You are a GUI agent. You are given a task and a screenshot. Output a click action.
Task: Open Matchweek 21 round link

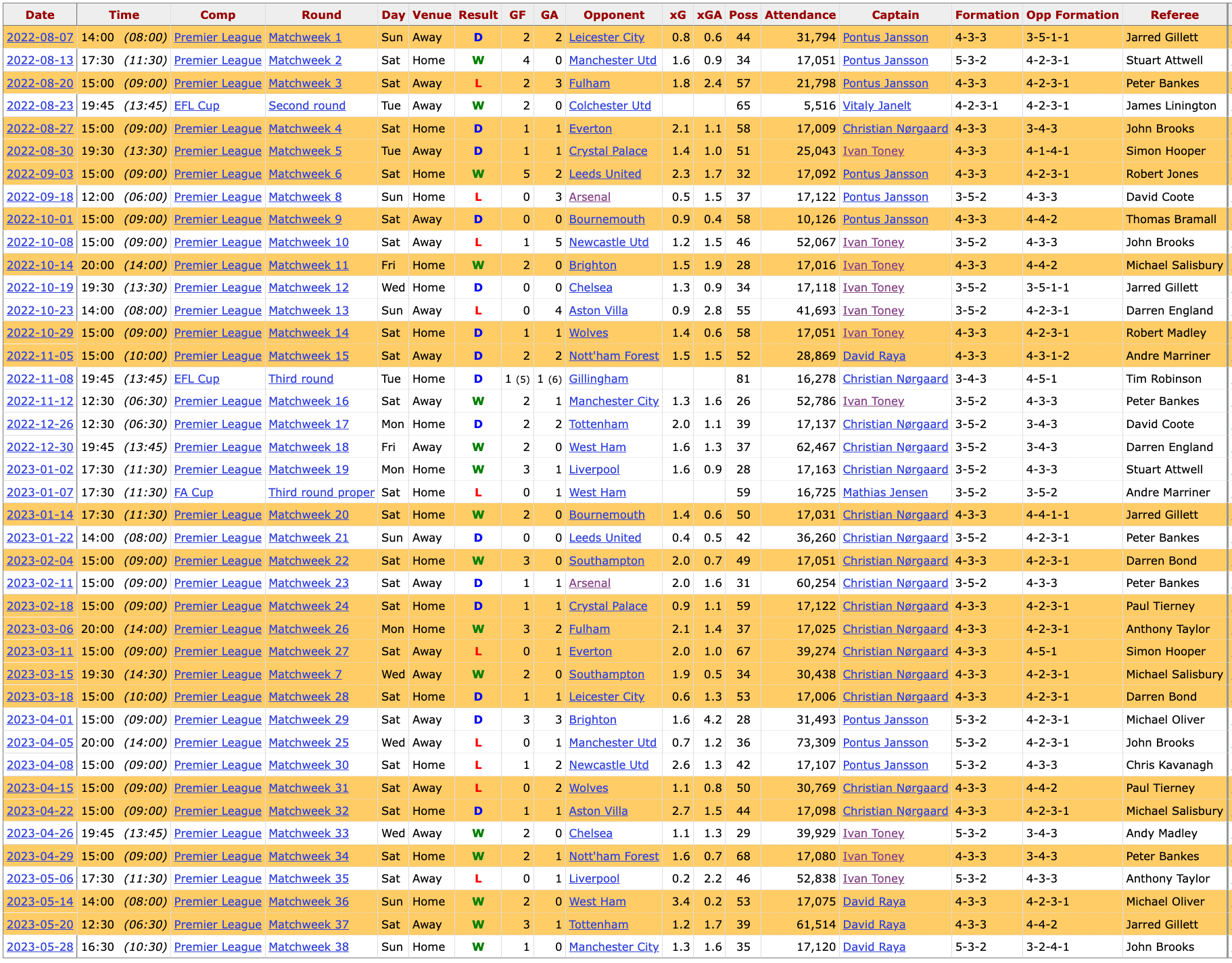pyautogui.click(x=308, y=538)
